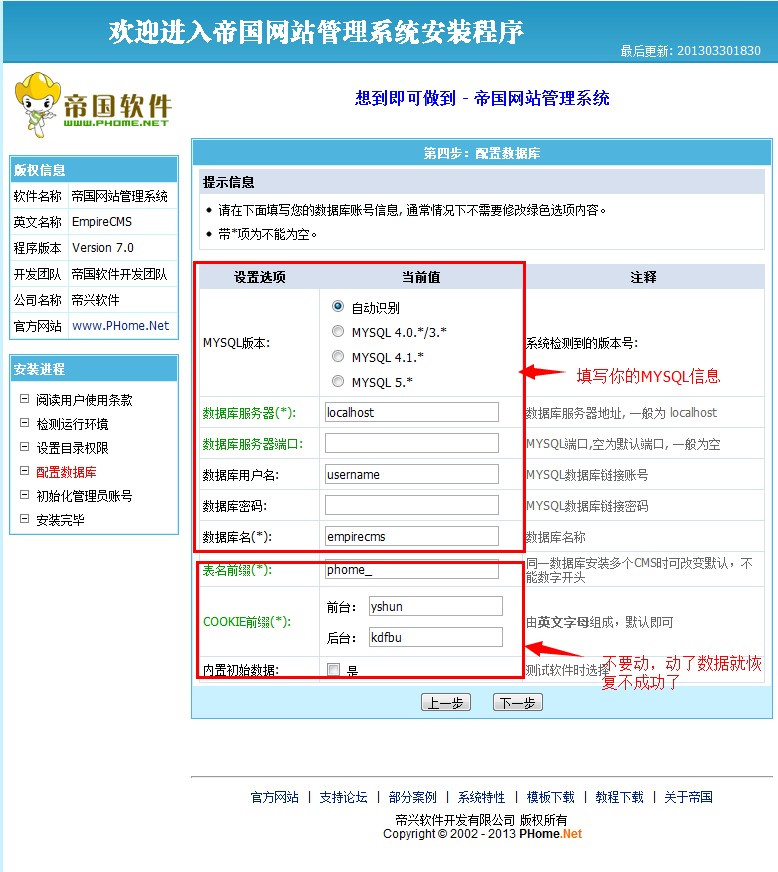Click the box icon beside 安装完毕
This screenshot has width=778, height=872.
point(24,519)
